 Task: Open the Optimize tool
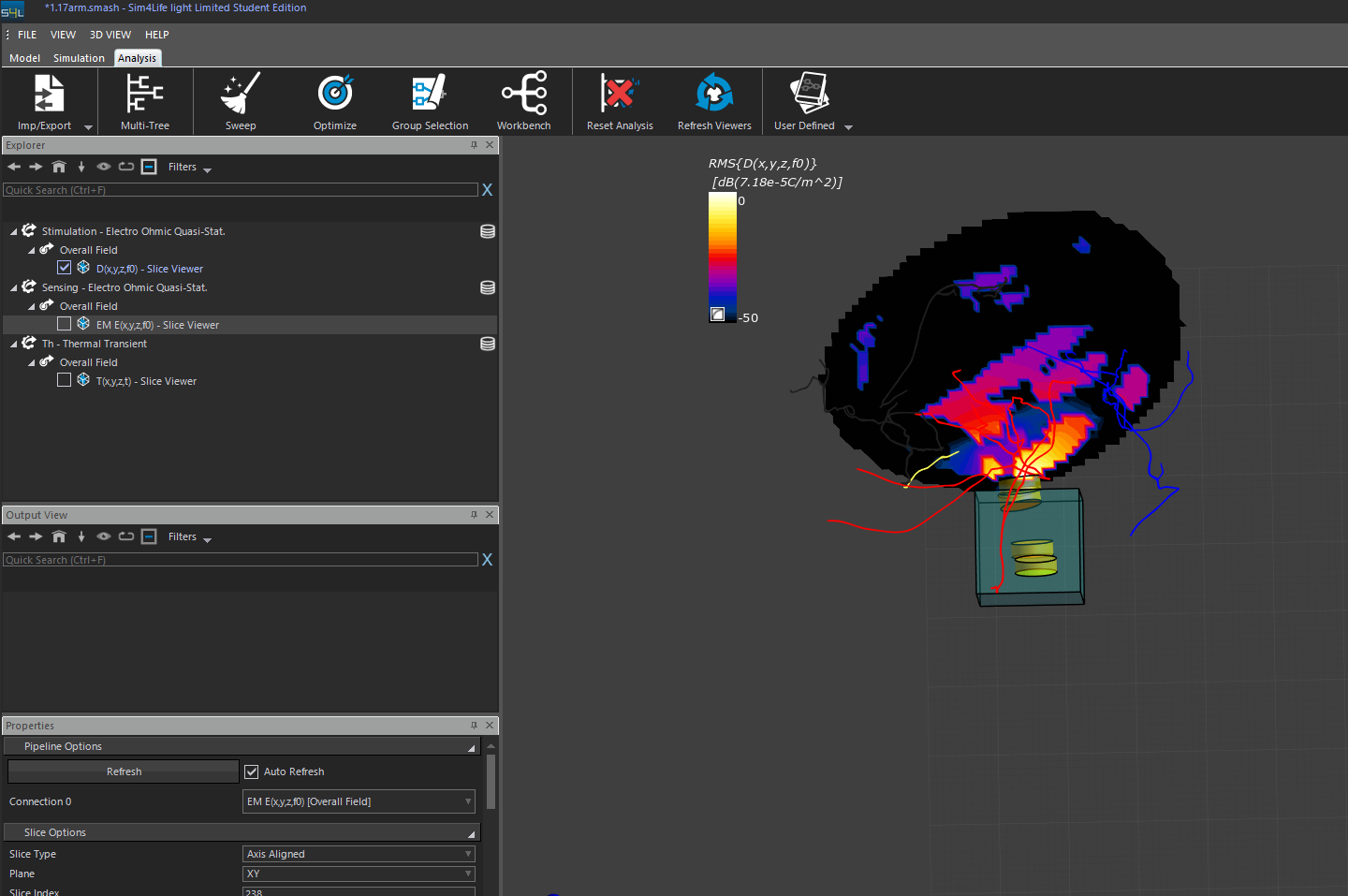335,101
